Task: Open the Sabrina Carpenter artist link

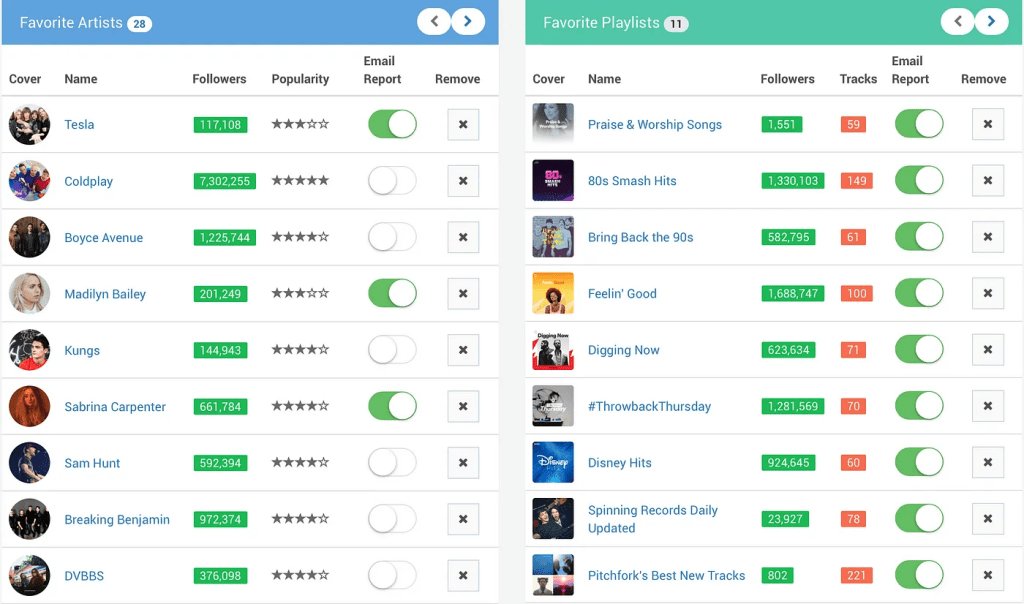Action: click(x=115, y=407)
